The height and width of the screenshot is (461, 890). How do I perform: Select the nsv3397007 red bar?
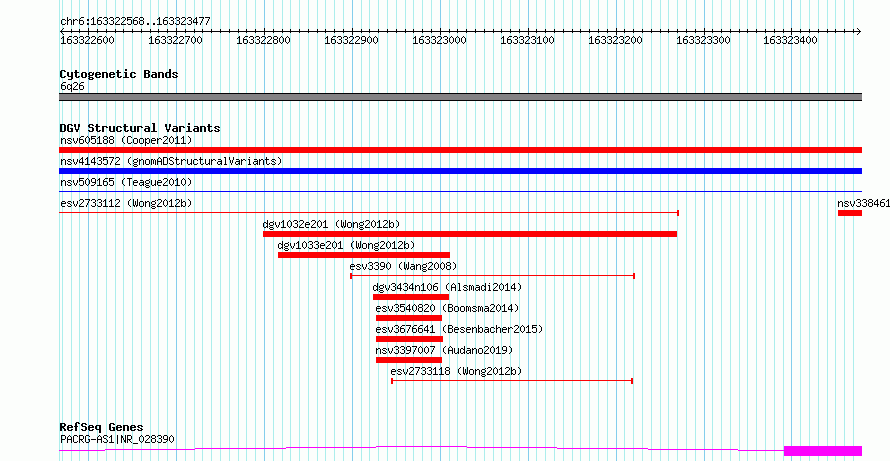[x=409, y=360]
